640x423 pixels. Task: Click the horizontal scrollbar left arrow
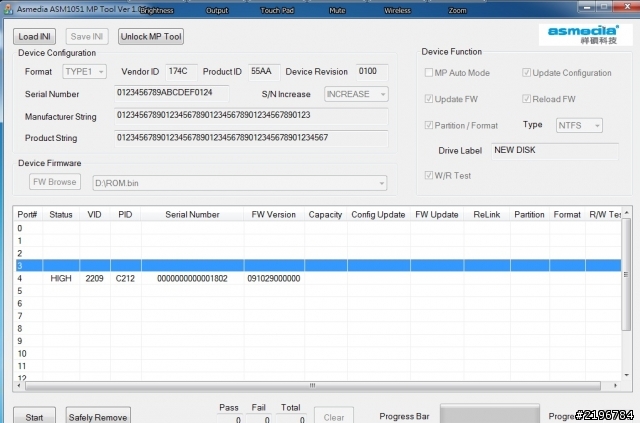[x=19, y=385]
